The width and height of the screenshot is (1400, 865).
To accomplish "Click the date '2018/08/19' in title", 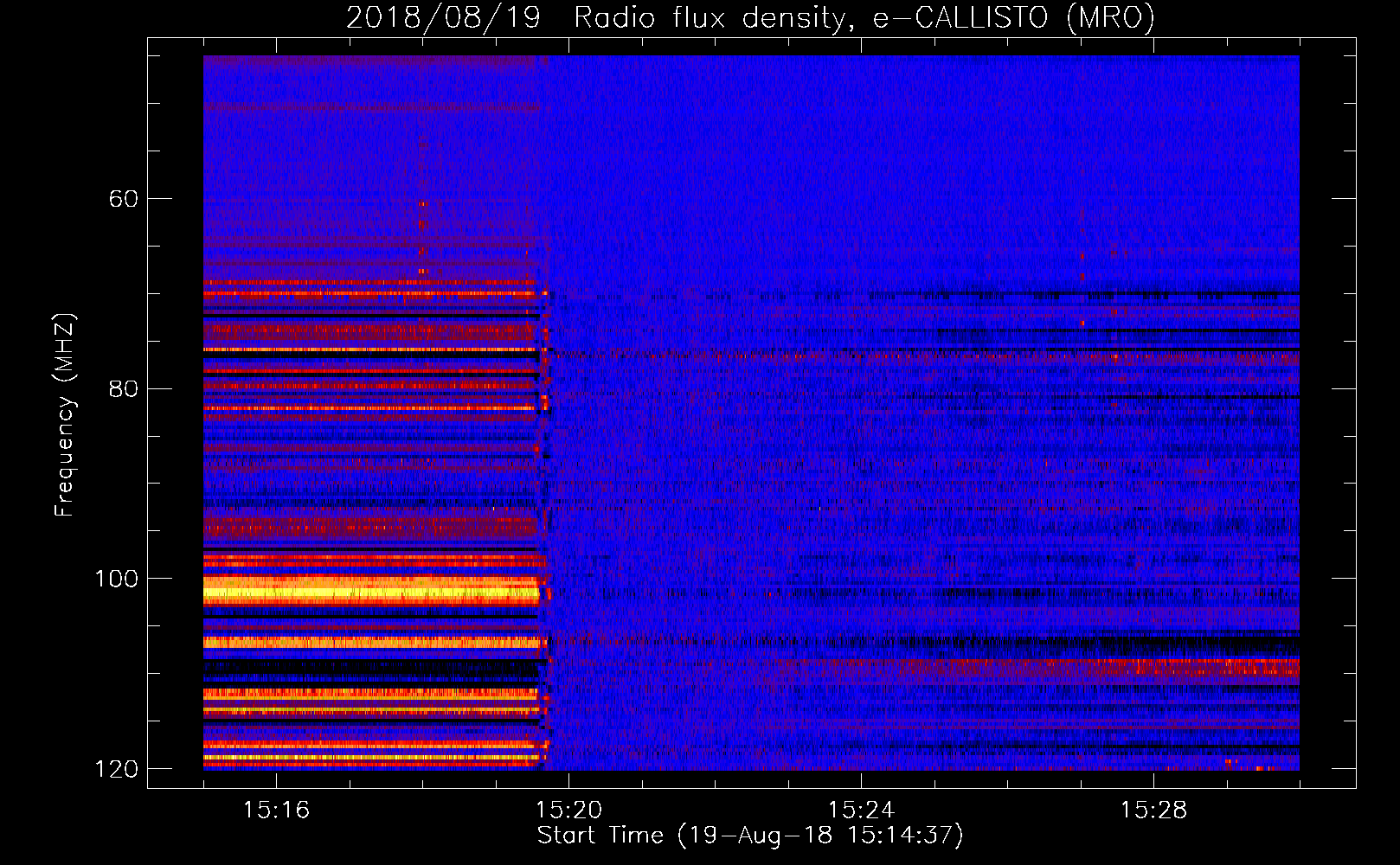I will [x=443, y=17].
